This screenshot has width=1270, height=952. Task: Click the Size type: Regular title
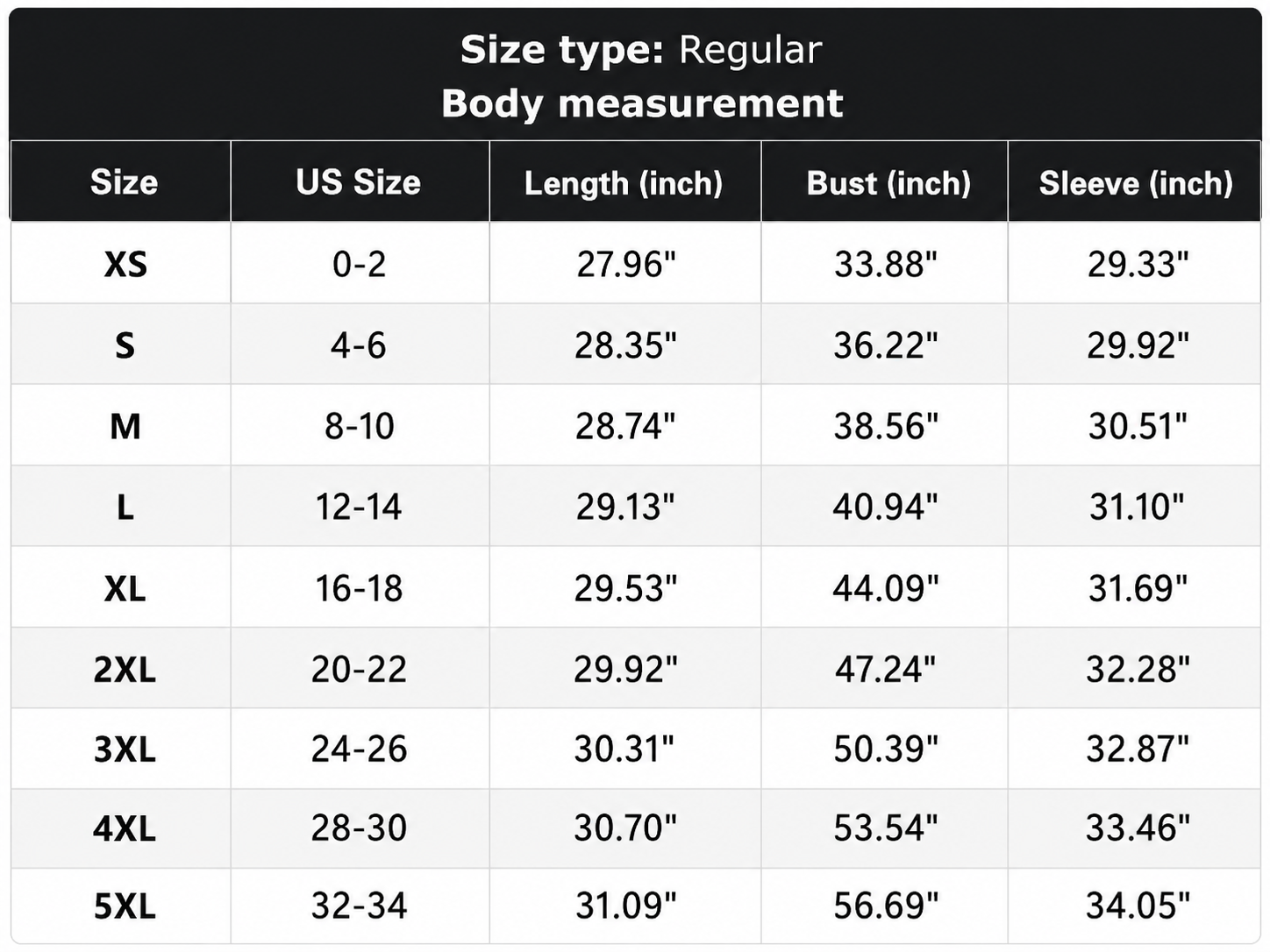coord(641,50)
